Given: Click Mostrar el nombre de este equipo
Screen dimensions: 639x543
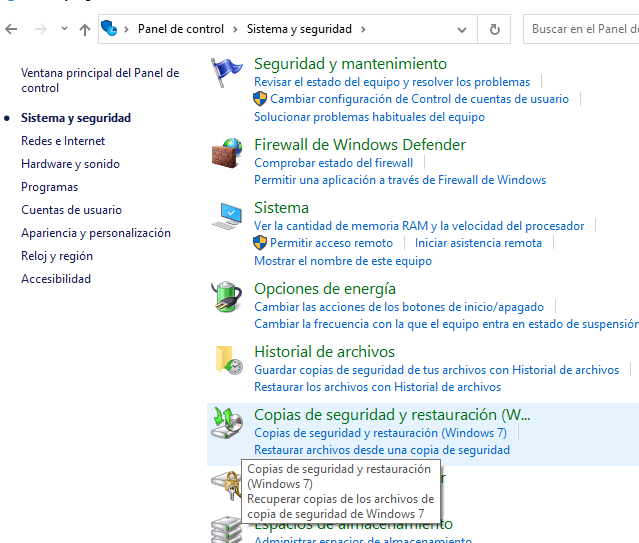Looking at the screenshot, I should click(x=343, y=261).
